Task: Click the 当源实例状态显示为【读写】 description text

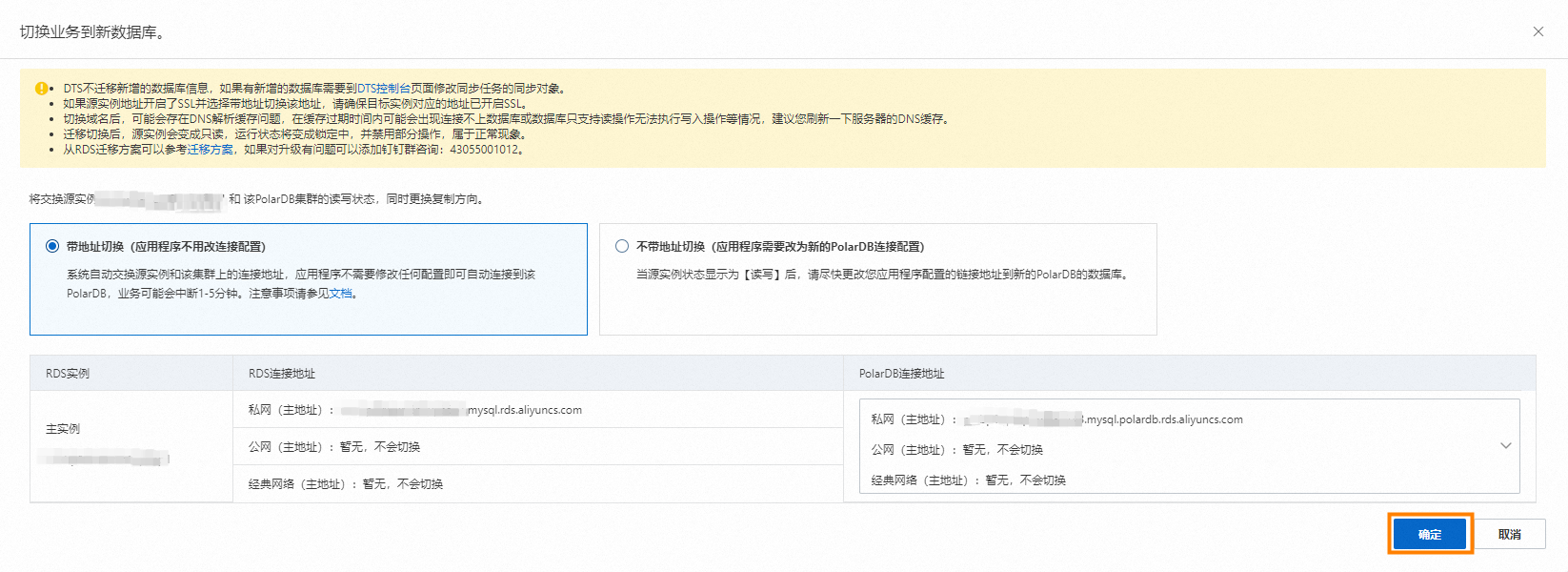Action: point(884,275)
